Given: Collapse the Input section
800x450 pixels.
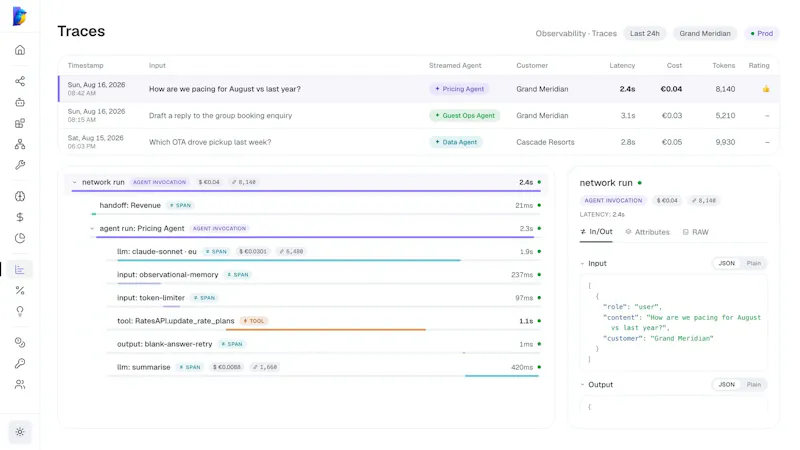Looking at the screenshot, I should tap(582, 264).
